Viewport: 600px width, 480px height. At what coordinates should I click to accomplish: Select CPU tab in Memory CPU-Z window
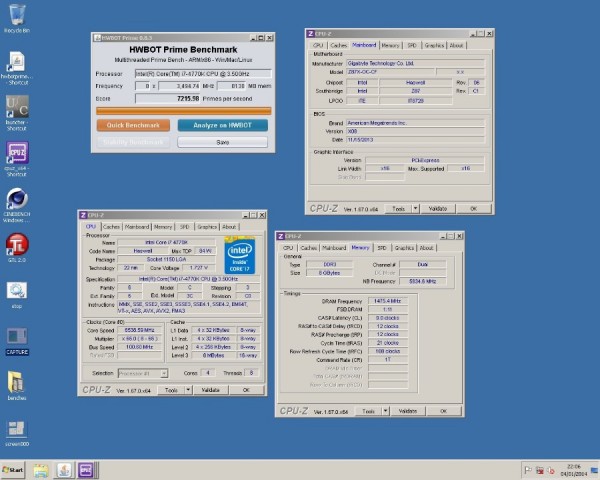pyautogui.click(x=288, y=248)
